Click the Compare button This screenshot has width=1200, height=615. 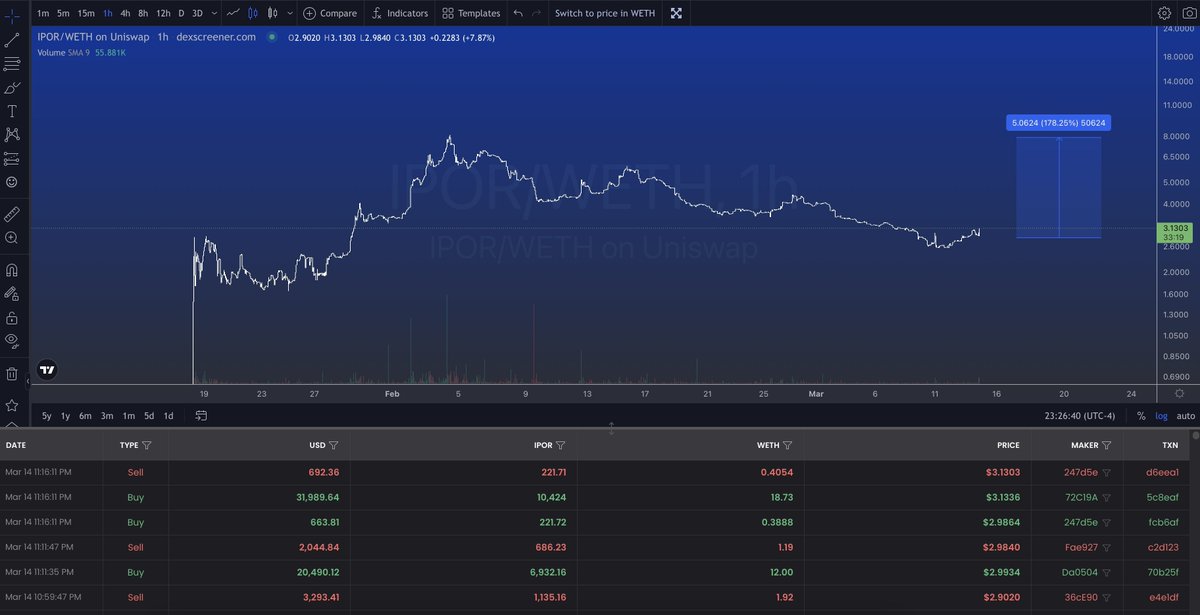point(330,13)
